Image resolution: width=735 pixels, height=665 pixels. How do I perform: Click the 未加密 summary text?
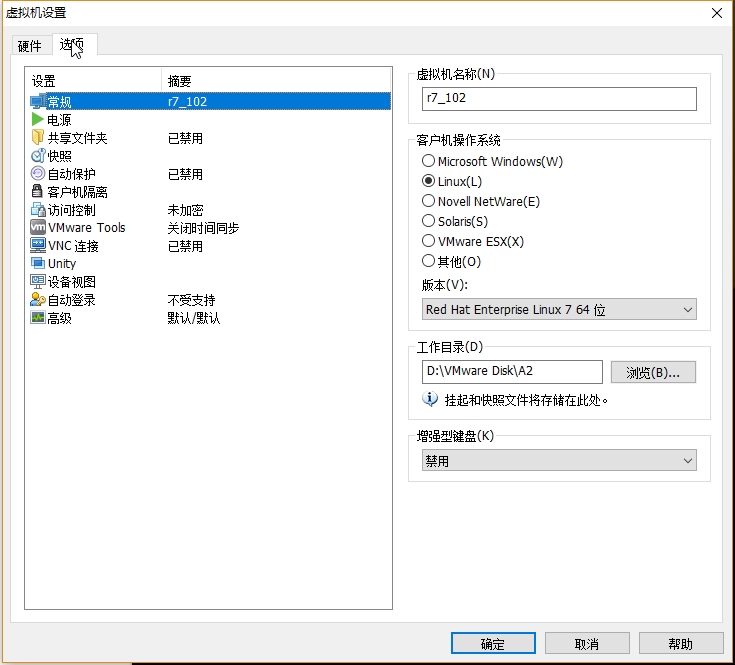point(186,210)
